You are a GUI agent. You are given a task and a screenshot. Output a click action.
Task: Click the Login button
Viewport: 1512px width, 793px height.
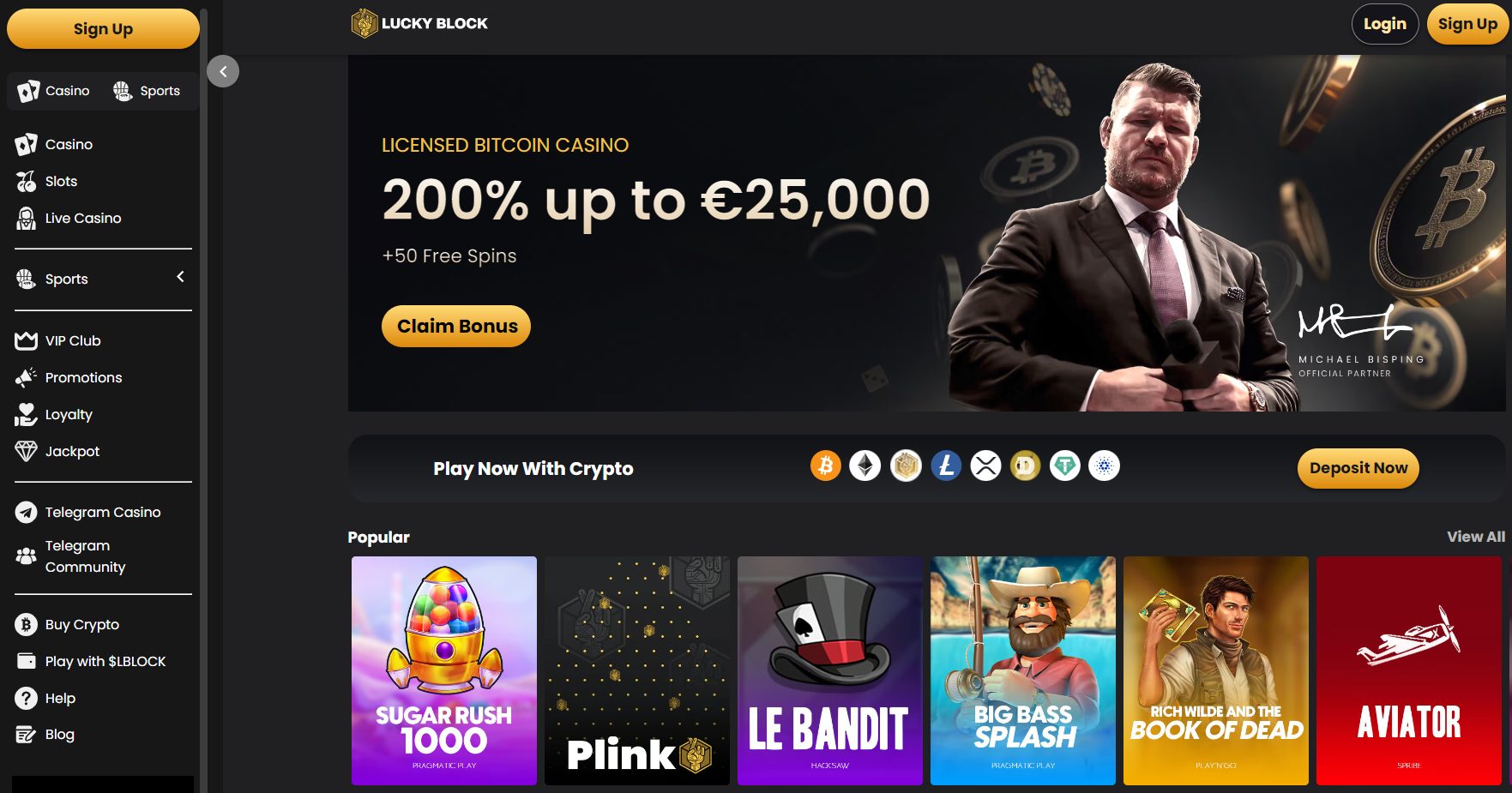tap(1385, 24)
